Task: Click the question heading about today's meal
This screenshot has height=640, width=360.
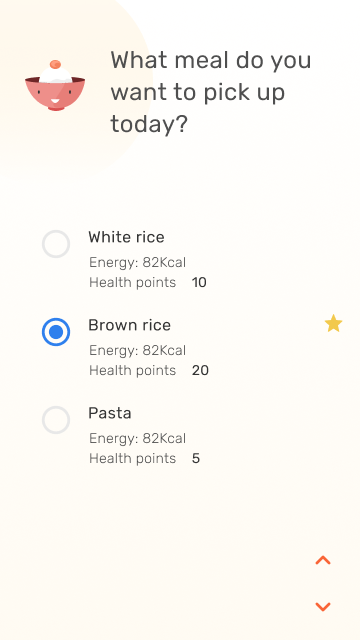Action: pyautogui.click(x=211, y=92)
